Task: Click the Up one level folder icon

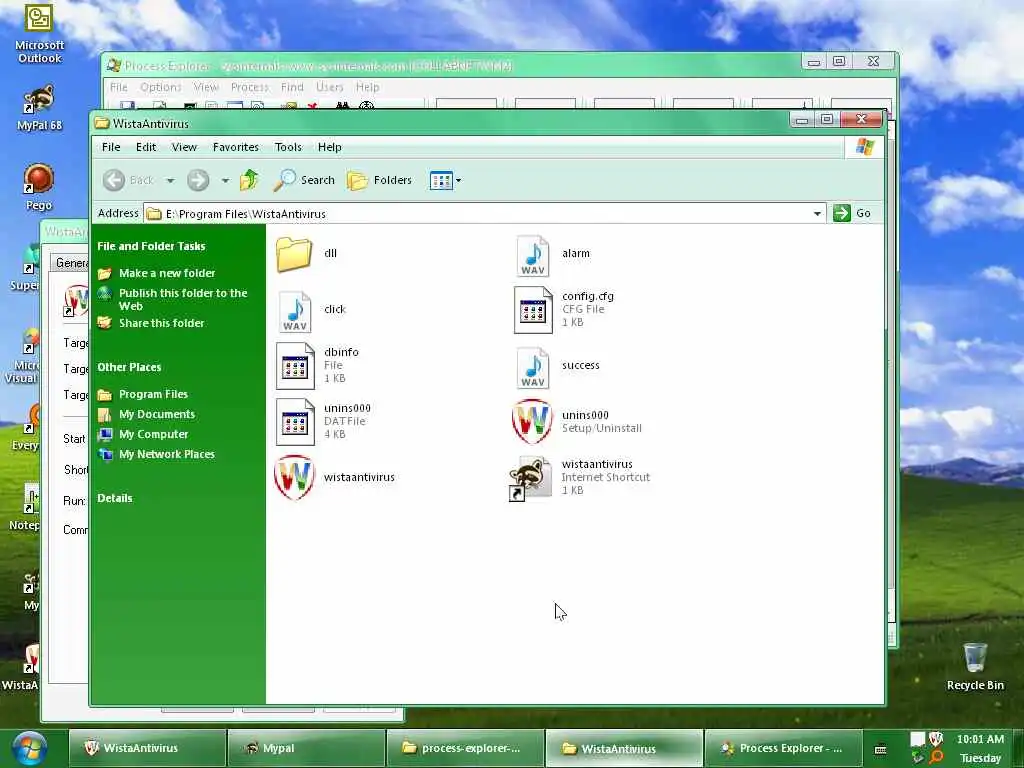Action: [x=249, y=180]
